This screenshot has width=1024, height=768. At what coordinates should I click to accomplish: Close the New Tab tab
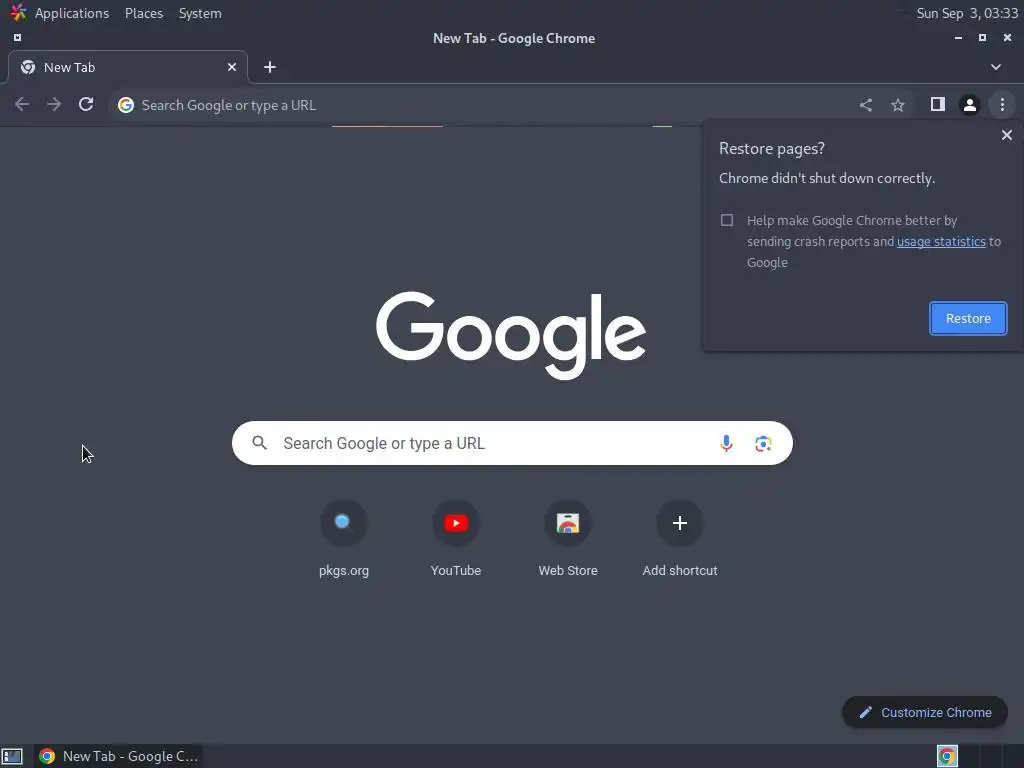[x=231, y=67]
